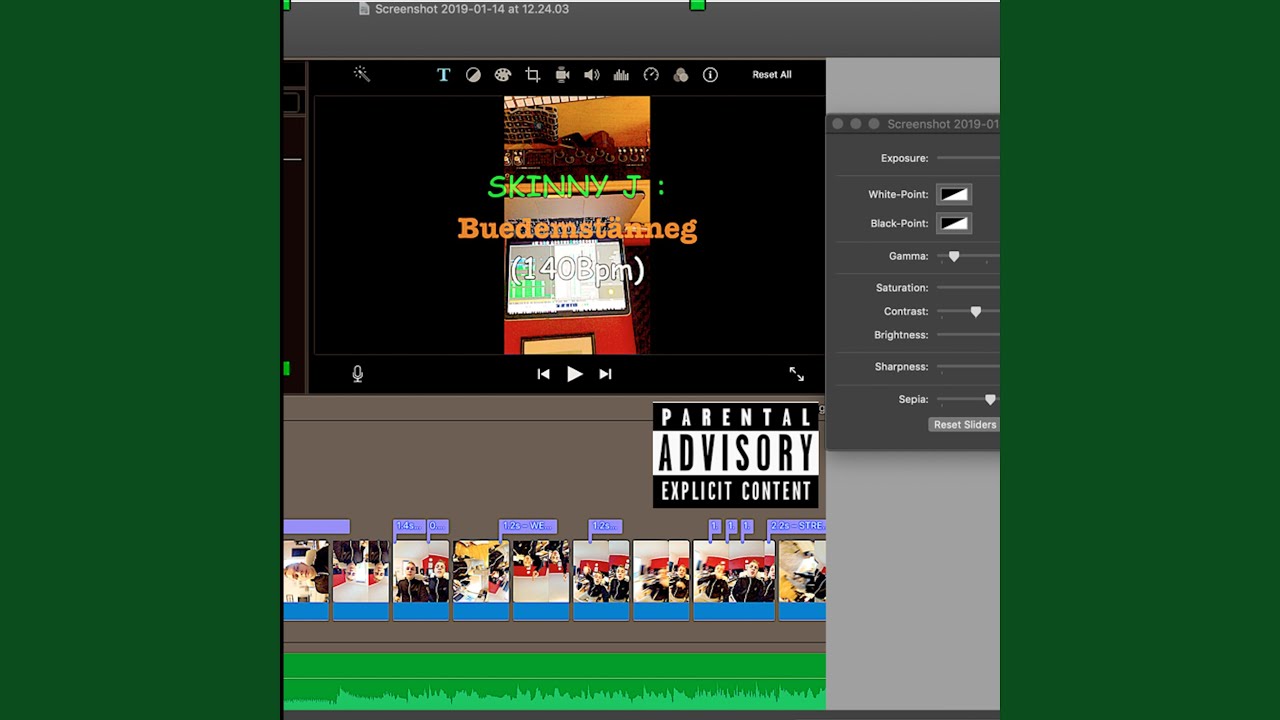Screen dimensions: 1280x720
Task: Select the '2.2s – STRE...' title clip
Action: point(796,526)
